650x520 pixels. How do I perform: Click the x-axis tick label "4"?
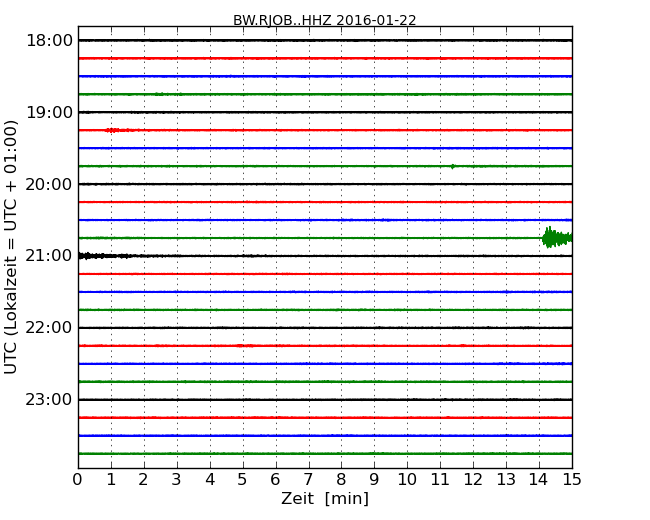[x=210, y=480]
